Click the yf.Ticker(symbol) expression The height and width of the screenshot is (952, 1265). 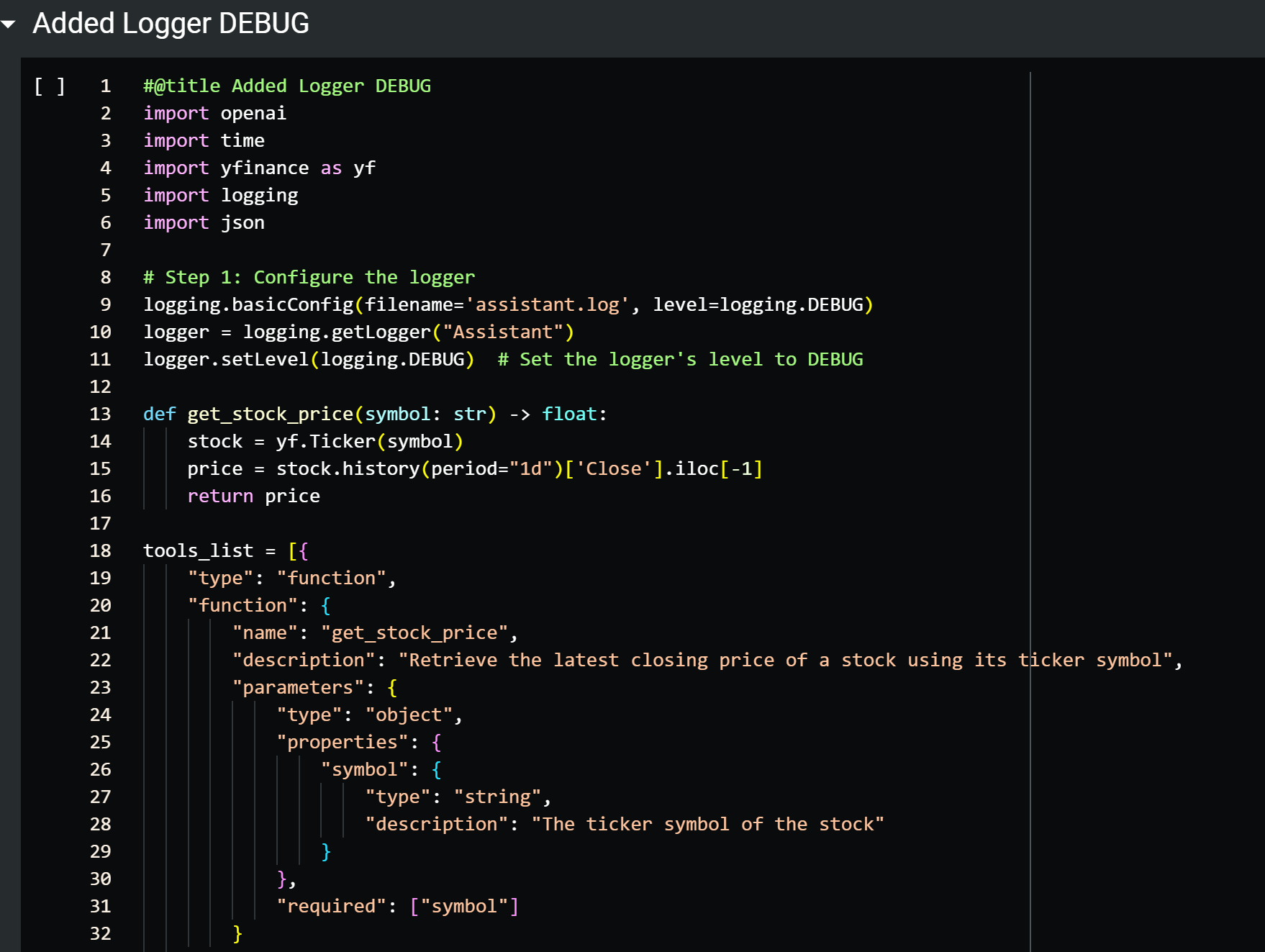coord(367,441)
